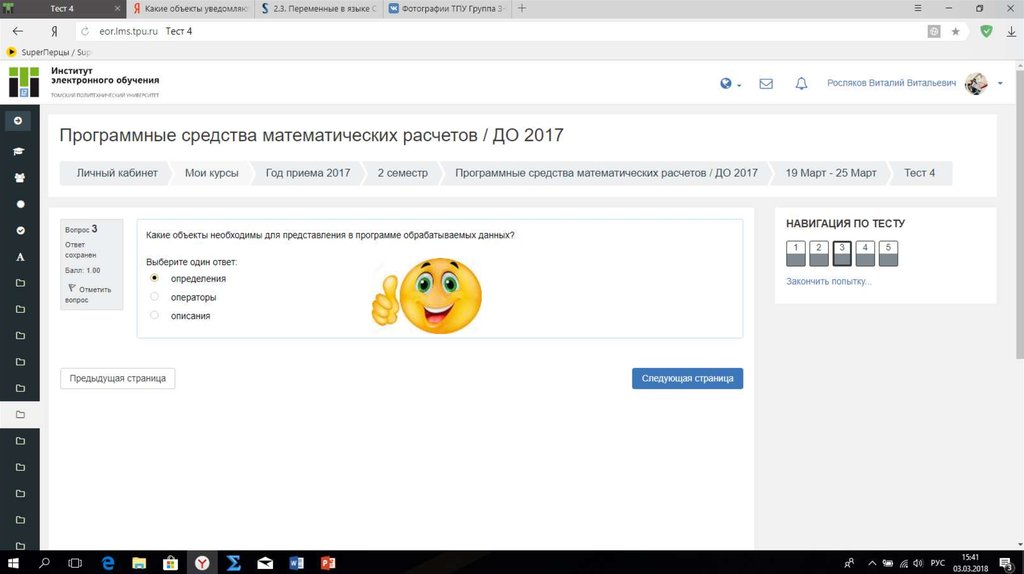Go to 'Следующая страница'
The height and width of the screenshot is (574, 1024).
coord(687,378)
